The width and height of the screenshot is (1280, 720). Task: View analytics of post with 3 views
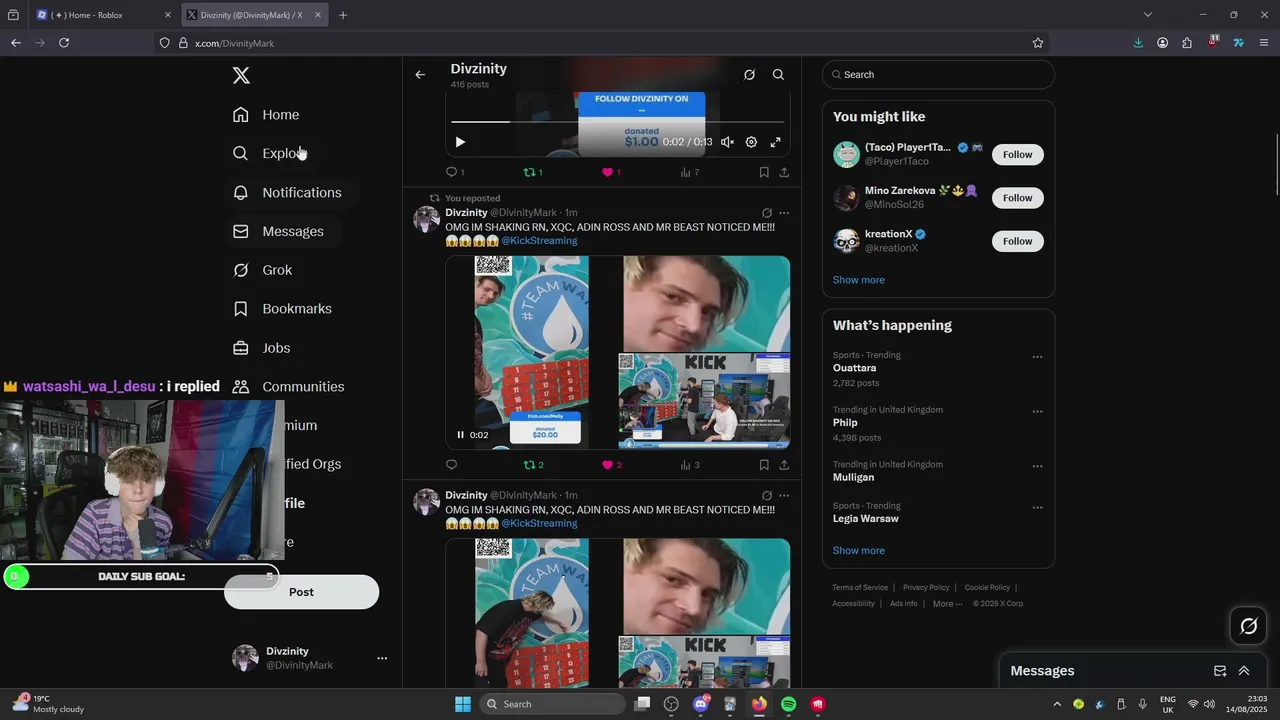[689, 465]
